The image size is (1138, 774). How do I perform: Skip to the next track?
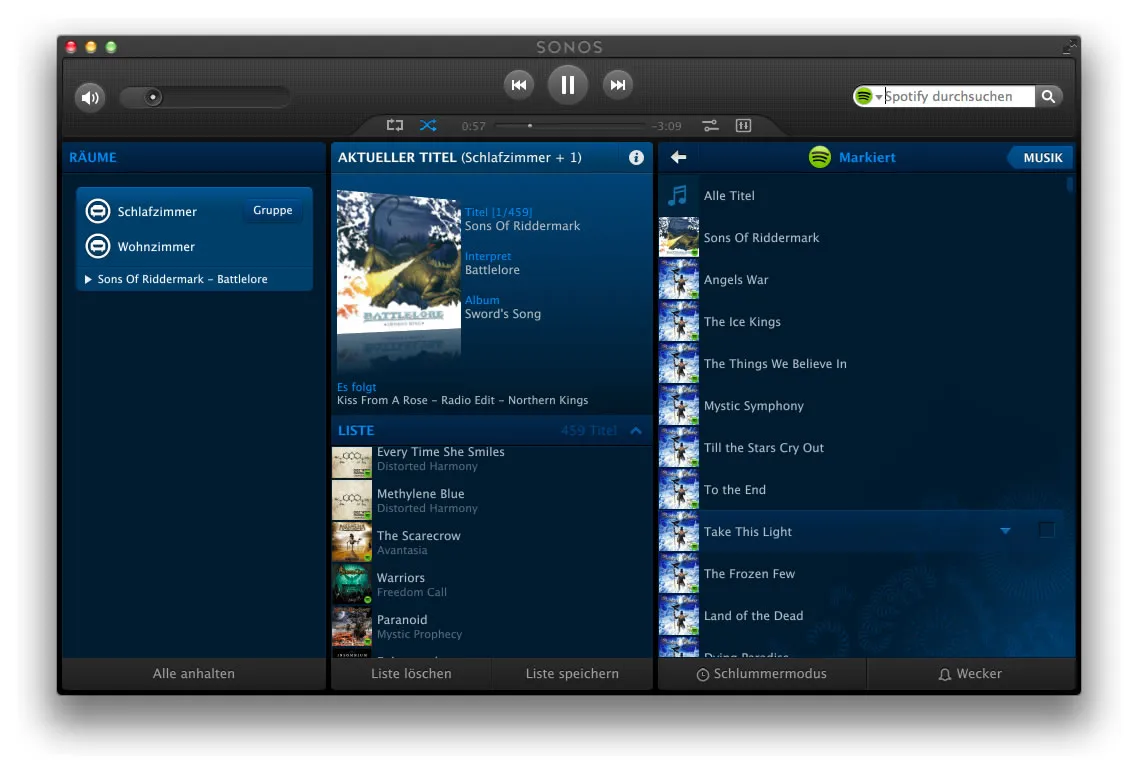coord(618,85)
